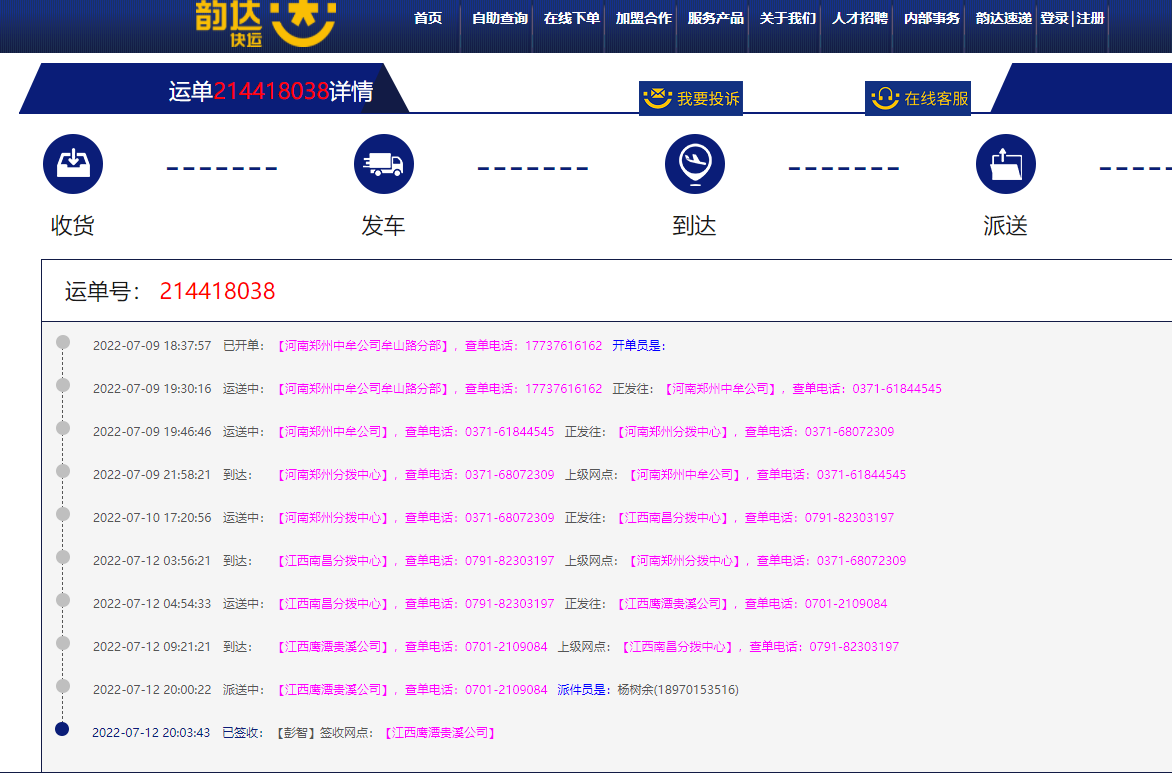Screen dimensions: 1172x773
Task: Click the 运单214418038详情 header title
Action: [x=271, y=91]
